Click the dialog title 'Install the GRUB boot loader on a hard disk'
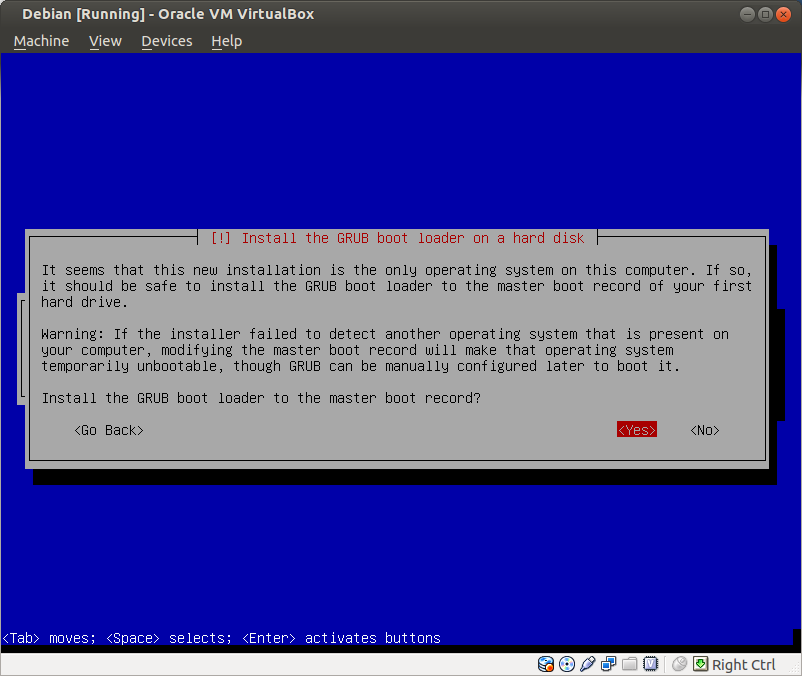The image size is (802, 676). pyautogui.click(x=397, y=238)
